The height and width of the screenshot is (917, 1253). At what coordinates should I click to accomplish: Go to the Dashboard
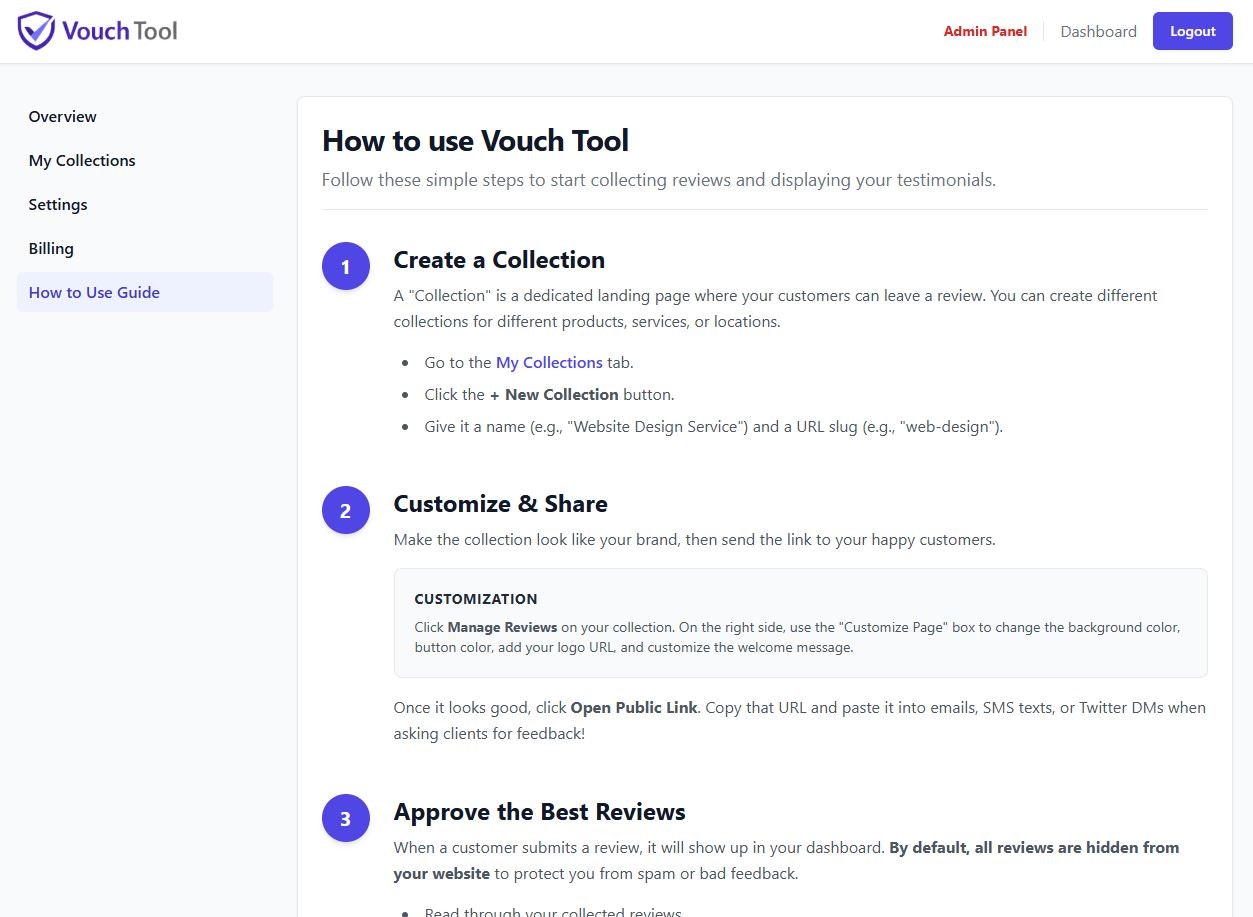point(1098,31)
